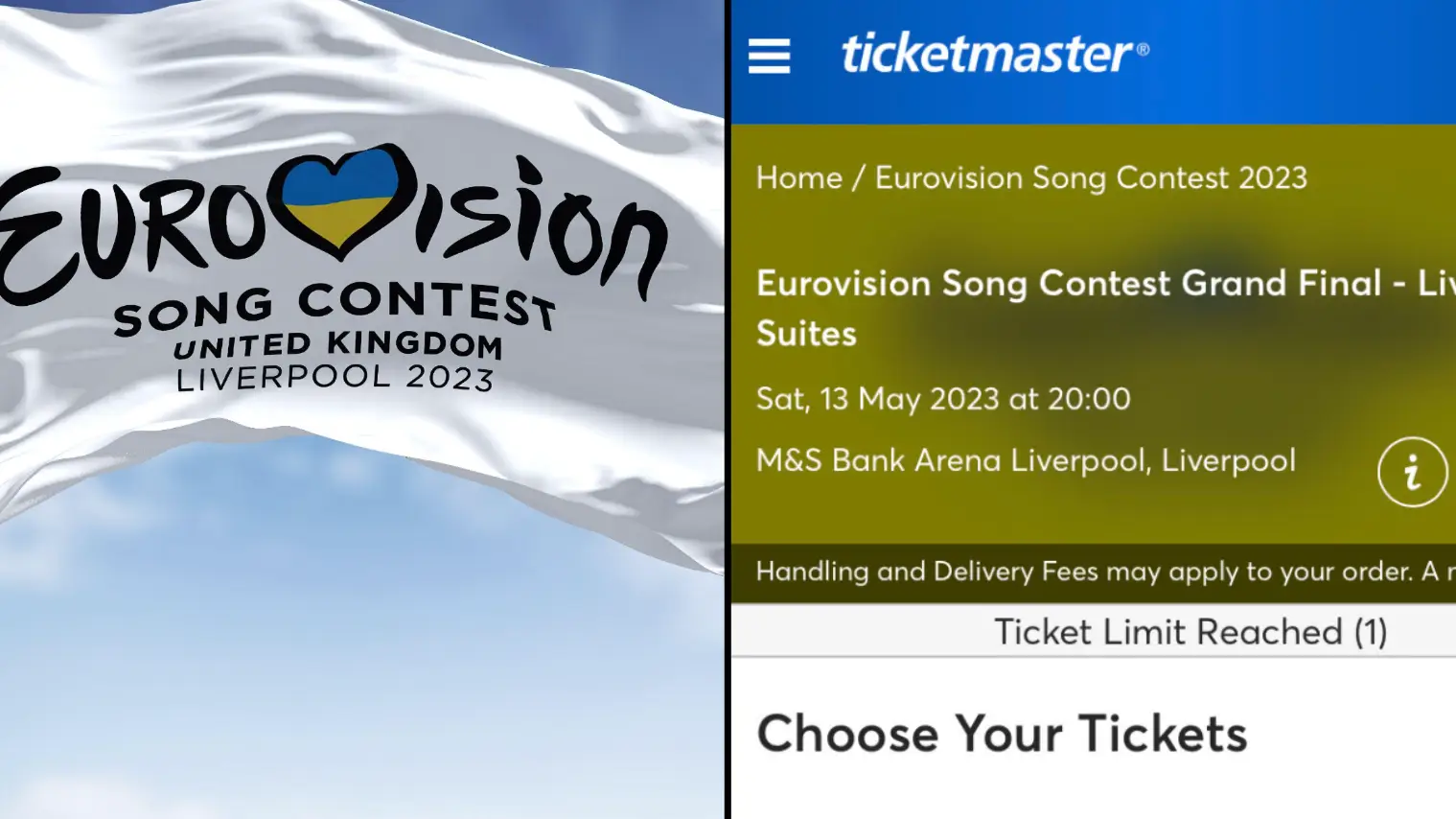Click the Sat, 13 May 2023 date
The height and width of the screenshot is (819, 1456).
coord(943,399)
